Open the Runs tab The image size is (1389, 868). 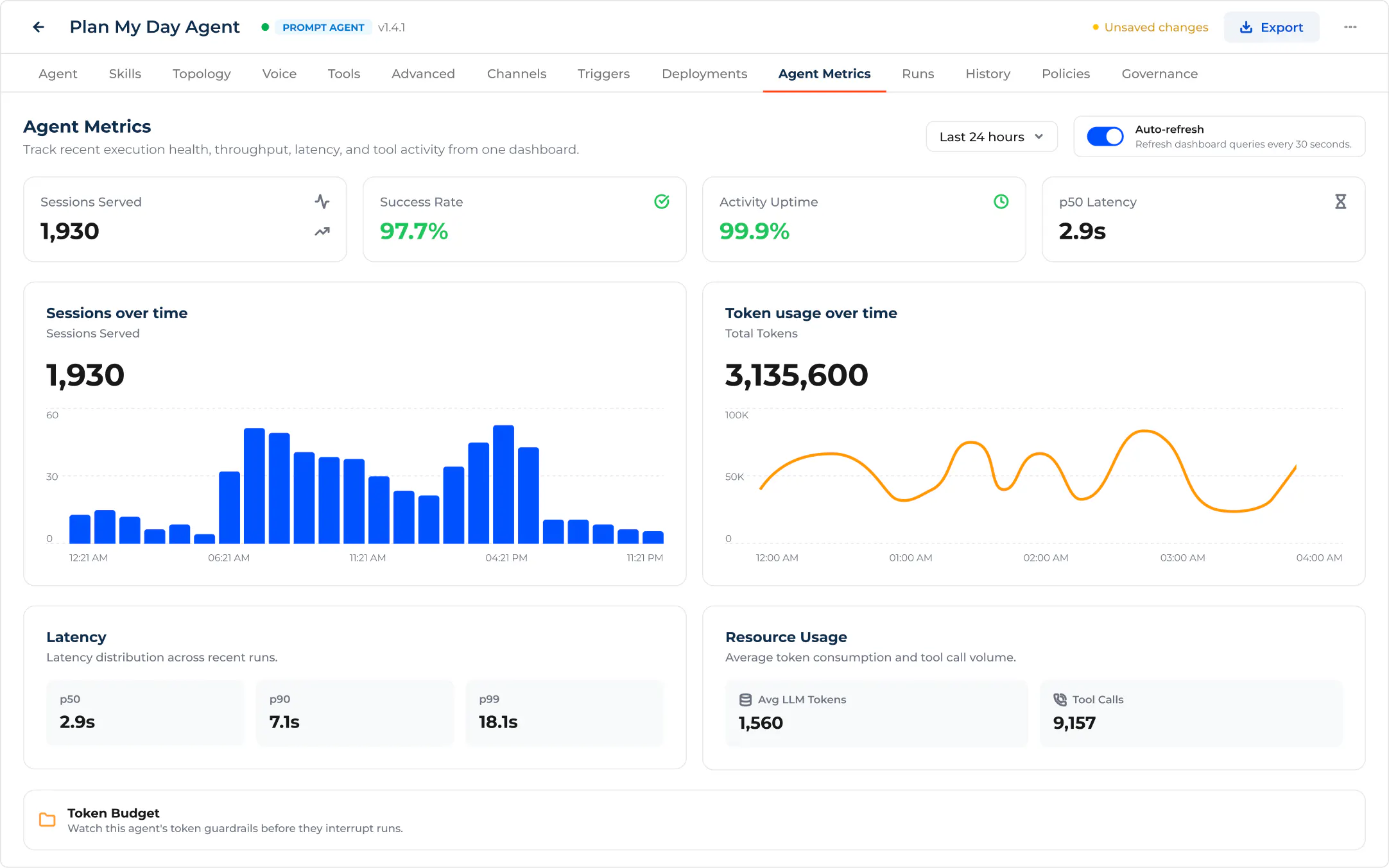coord(918,74)
